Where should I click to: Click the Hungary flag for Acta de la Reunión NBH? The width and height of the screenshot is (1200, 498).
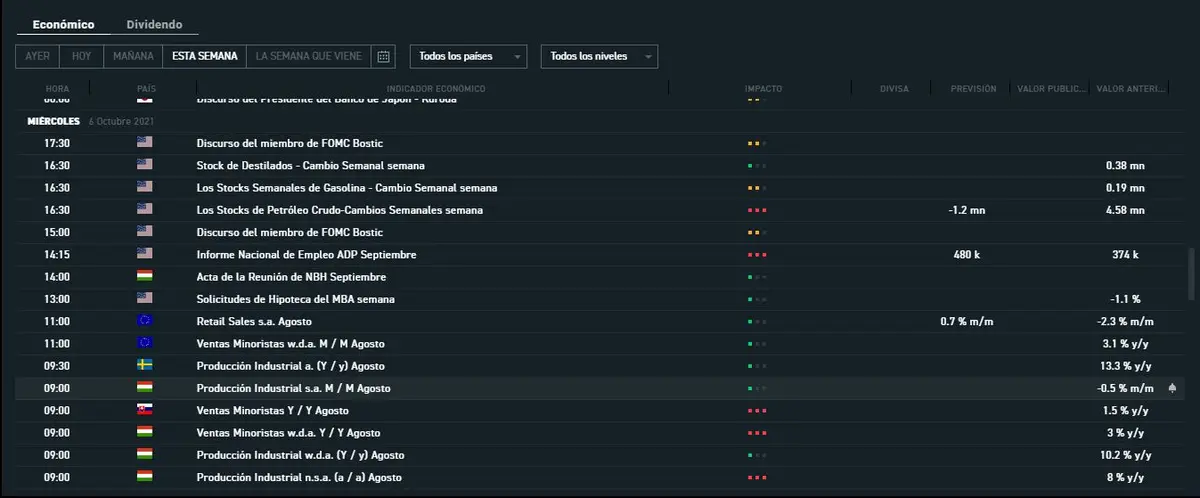(145, 276)
